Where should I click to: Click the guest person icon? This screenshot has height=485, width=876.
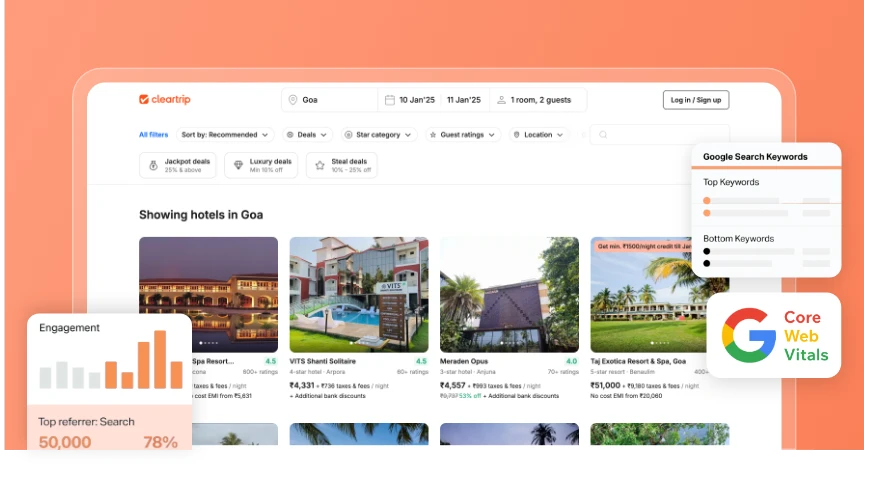pos(501,100)
